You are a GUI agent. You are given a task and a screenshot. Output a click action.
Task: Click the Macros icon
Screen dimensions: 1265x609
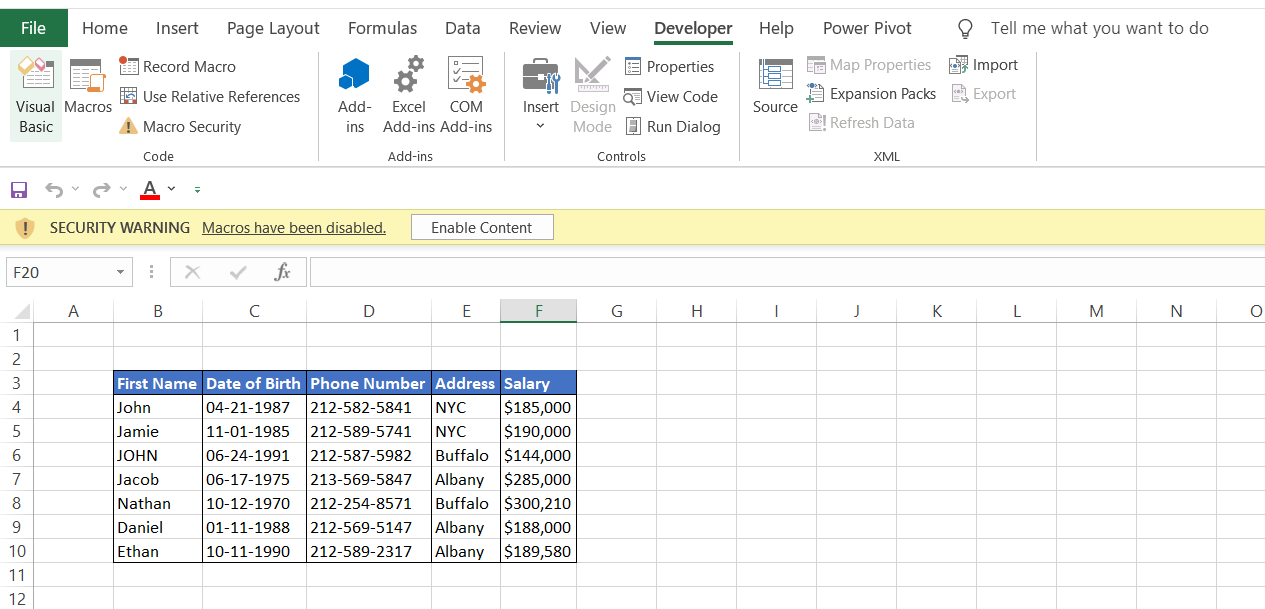pyautogui.click(x=88, y=88)
